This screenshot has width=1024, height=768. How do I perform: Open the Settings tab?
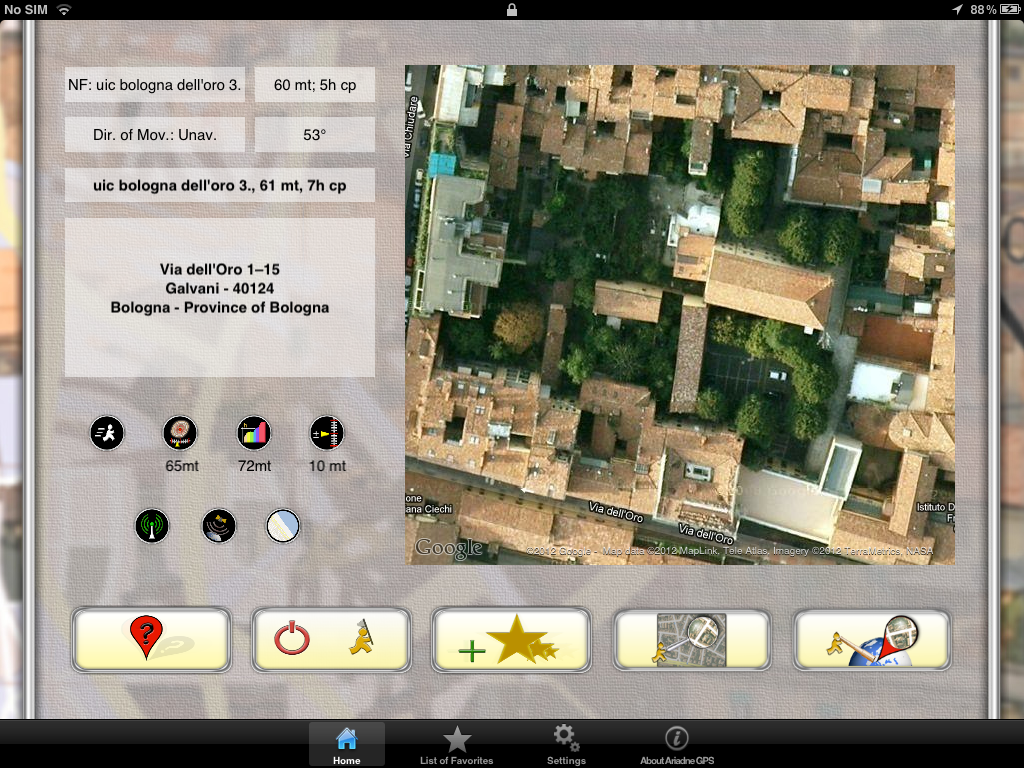pos(566,745)
